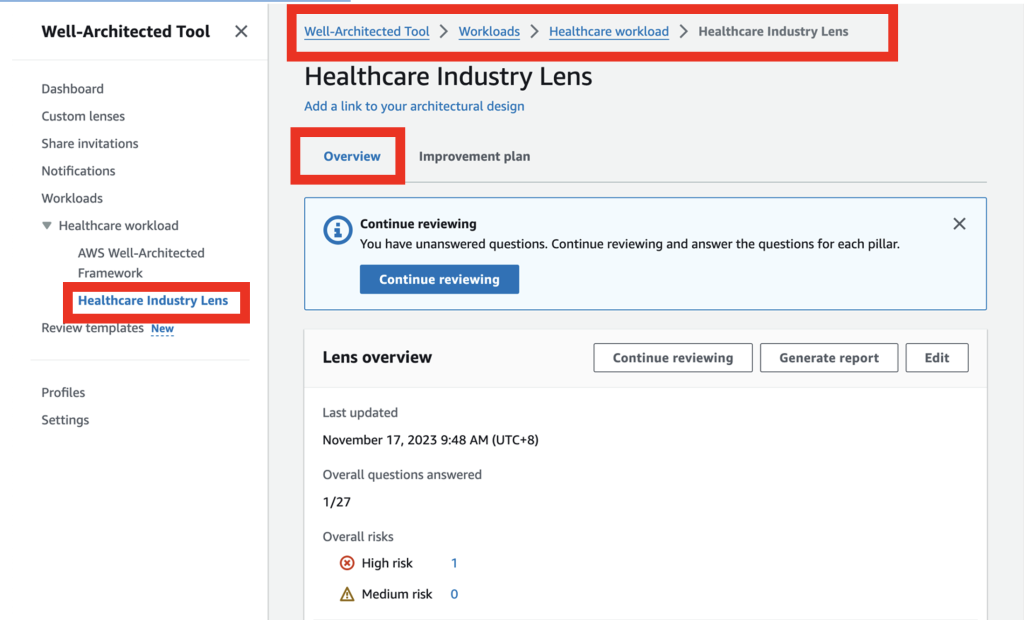This screenshot has height=620, width=1024.
Task: Open Custom lenses in the sidebar
Action: [83, 116]
